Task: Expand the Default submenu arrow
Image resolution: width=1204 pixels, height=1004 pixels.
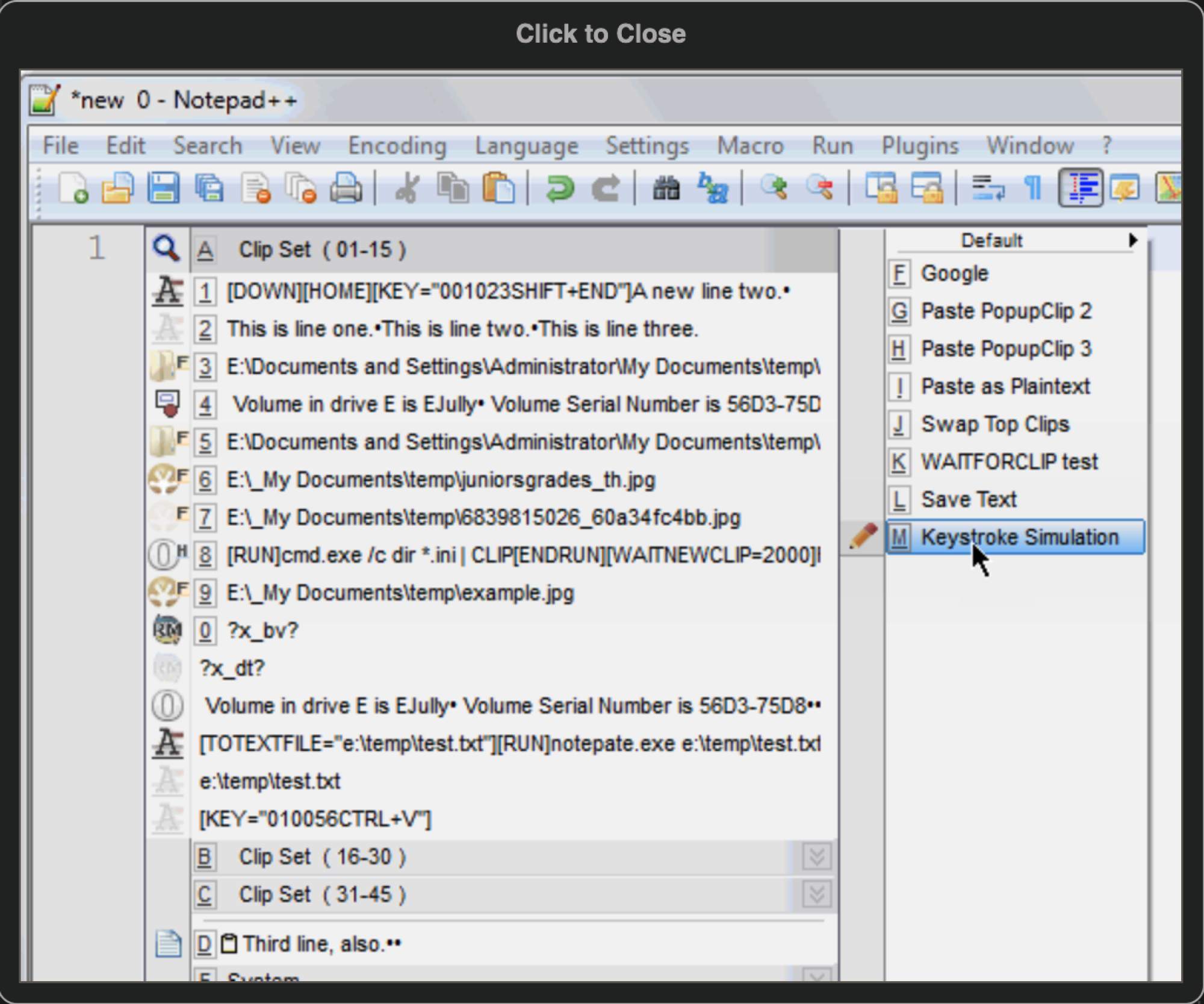Action: [x=1132, y=240]
